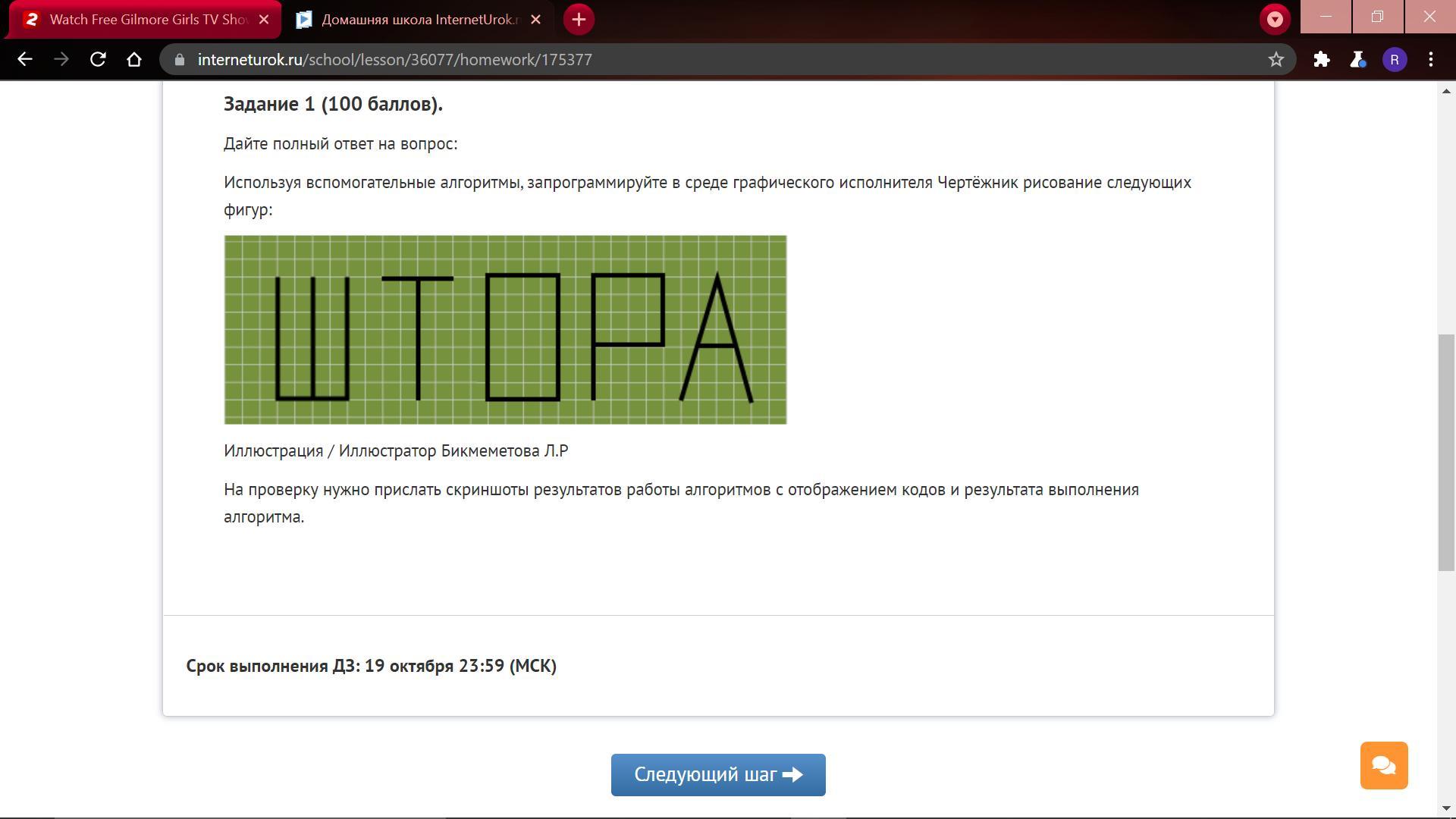Click the vertical page scrollbar thumb
Viewport: 1456px width, 819px height.
click(x=1446, y=452)
